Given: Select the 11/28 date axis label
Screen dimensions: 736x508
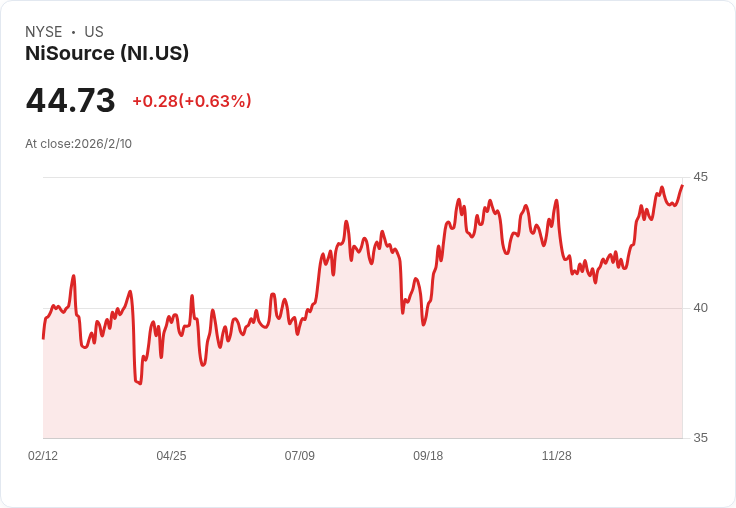Looking at the screenshot, I should point(556,456).
